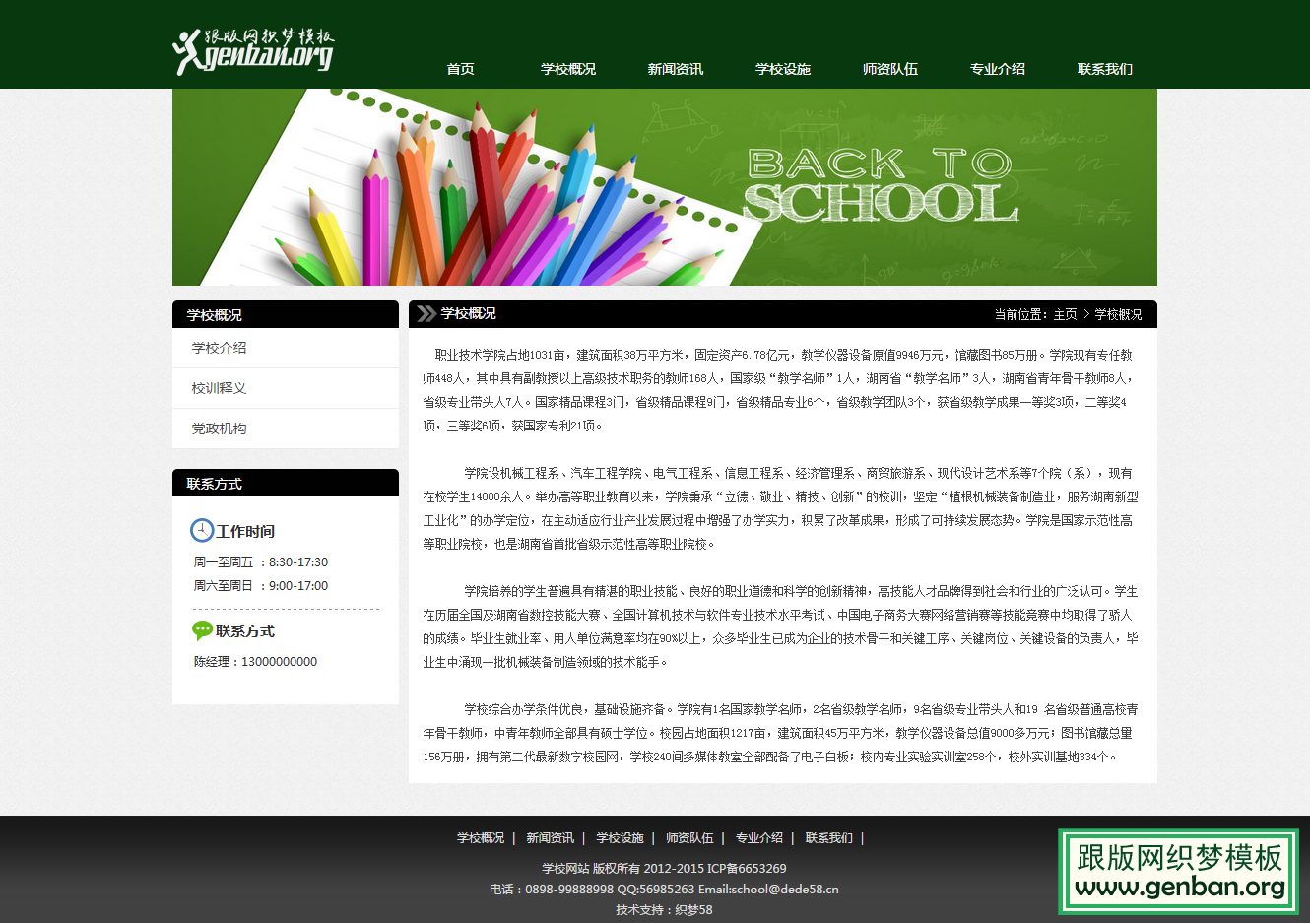This screenshot has height=924, width=1310.
Task: Navigate to 专业介绍 in the top menu
Action: pos(998,69)
